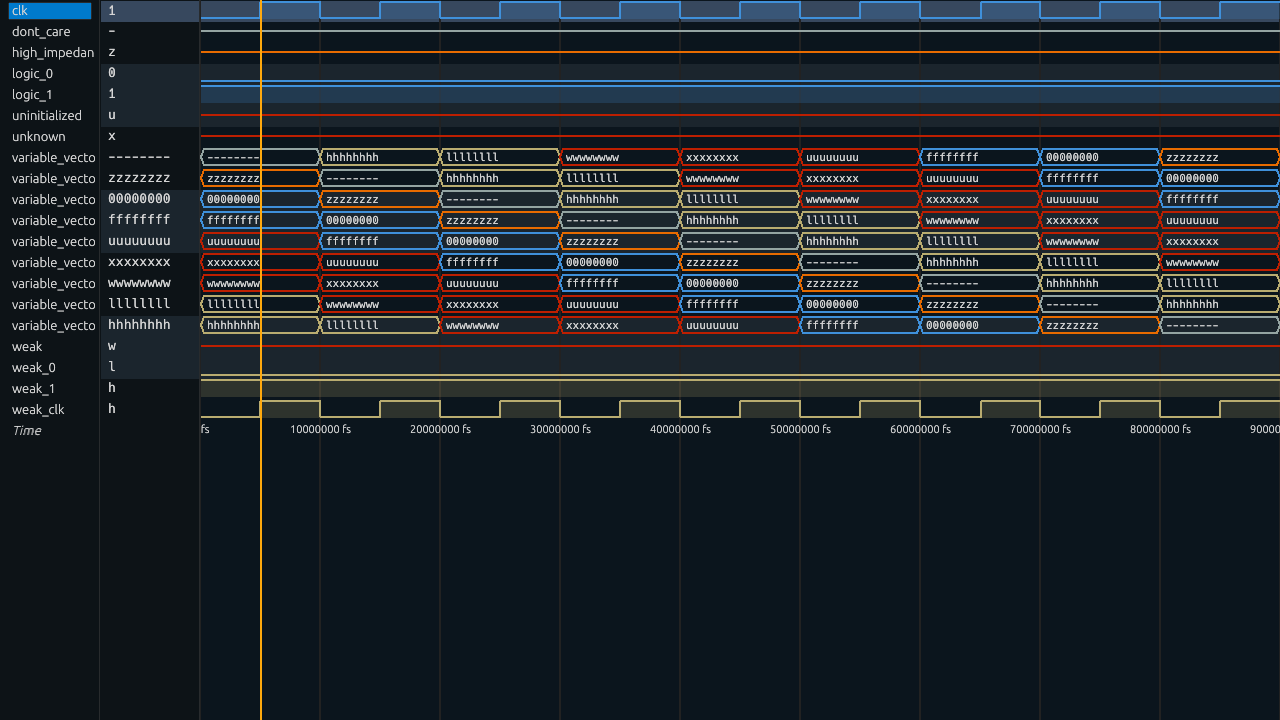Click the Time row label

pyautogui.click(x=27, y=431)
